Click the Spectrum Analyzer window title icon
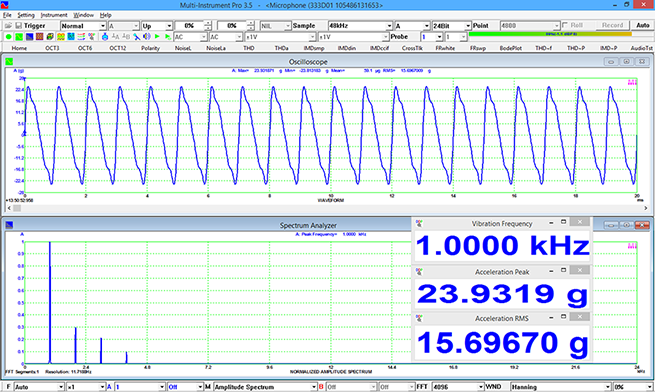 [x=9, y=225]
